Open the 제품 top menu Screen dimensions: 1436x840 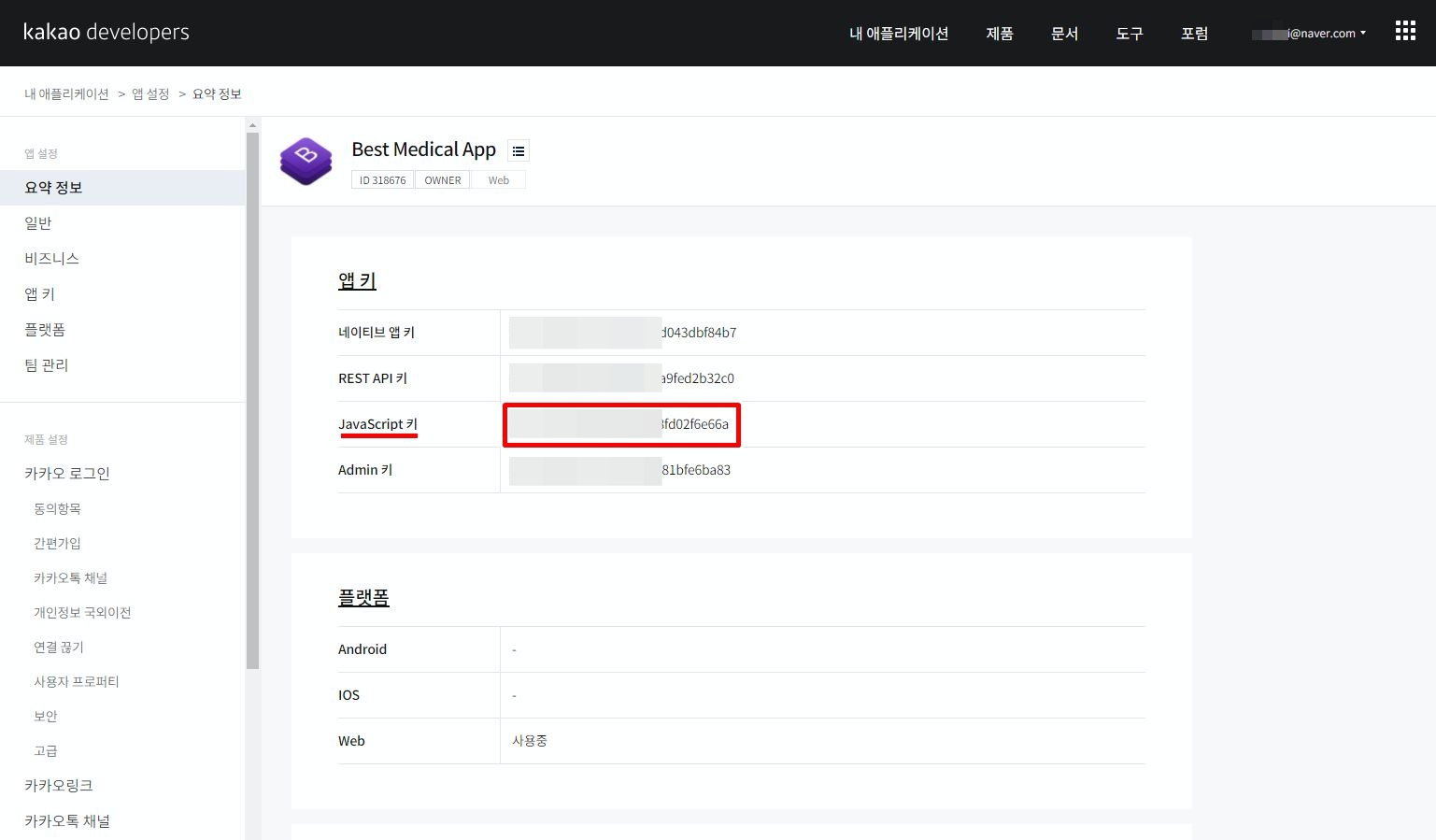coord(1000,33)
